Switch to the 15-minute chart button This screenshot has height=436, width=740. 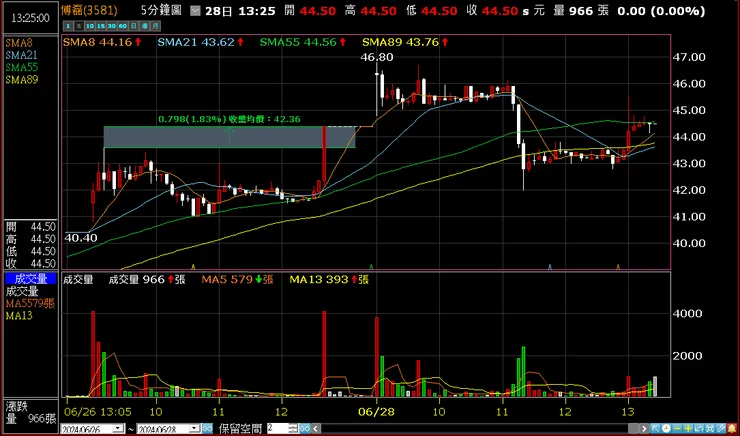click(x=101, y=26)
